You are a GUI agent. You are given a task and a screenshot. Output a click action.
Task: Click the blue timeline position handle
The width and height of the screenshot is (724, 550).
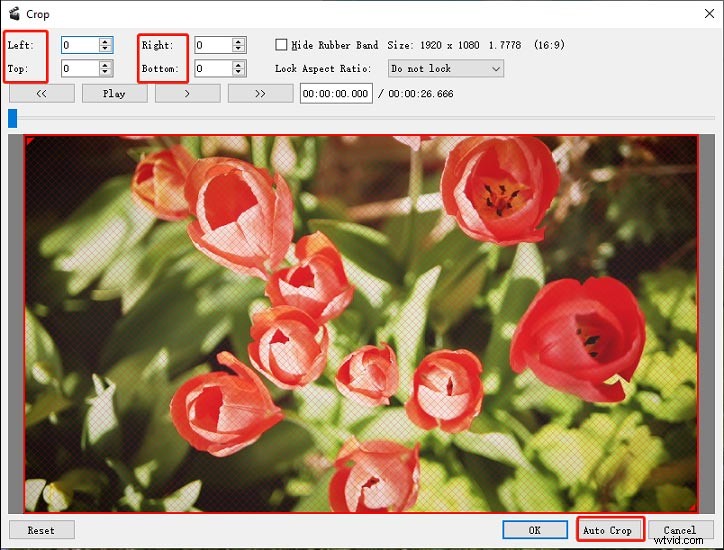(12, 118)
